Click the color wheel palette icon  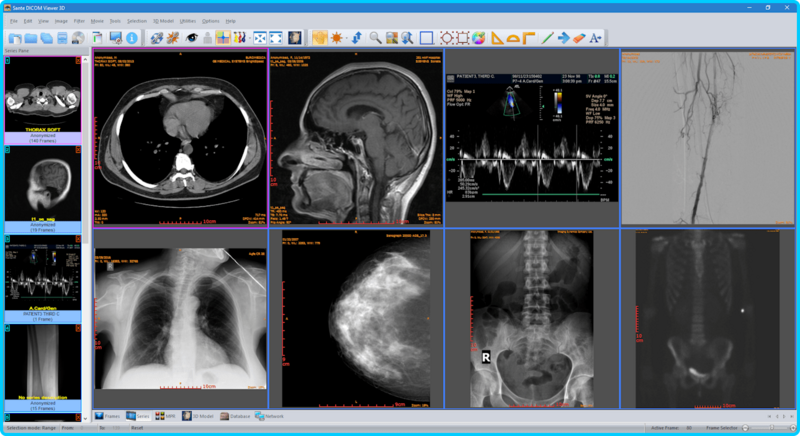478,38
